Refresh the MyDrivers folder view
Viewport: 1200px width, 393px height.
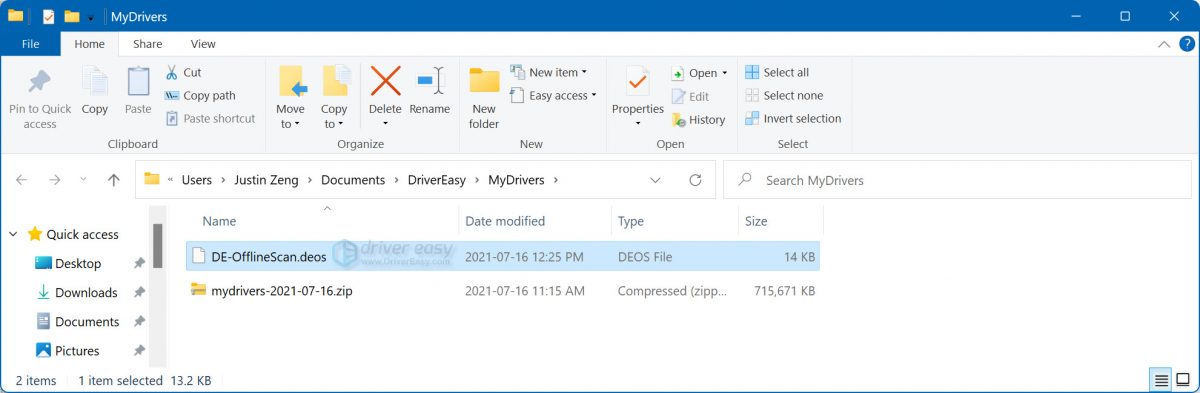click(x=695, y=180)
